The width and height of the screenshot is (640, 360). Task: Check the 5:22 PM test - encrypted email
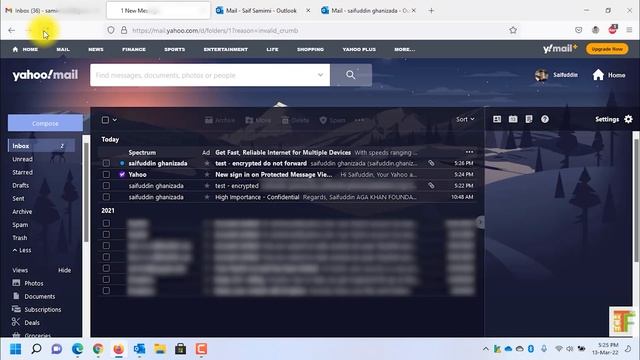coord(106,186)
